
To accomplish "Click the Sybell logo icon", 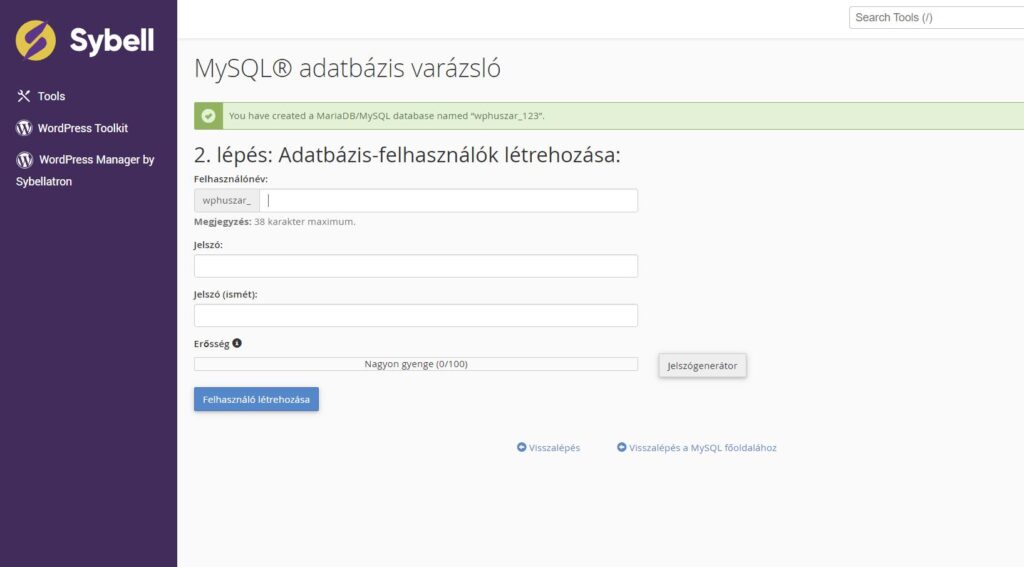I will (36, 40).
